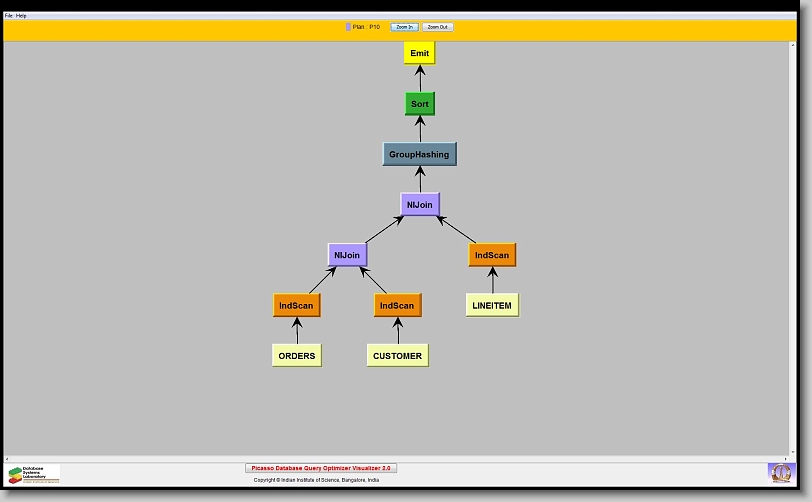
Task: Click the Picasso Database Query Optimizer Visualizer button
Action: (x=321, y=468)
